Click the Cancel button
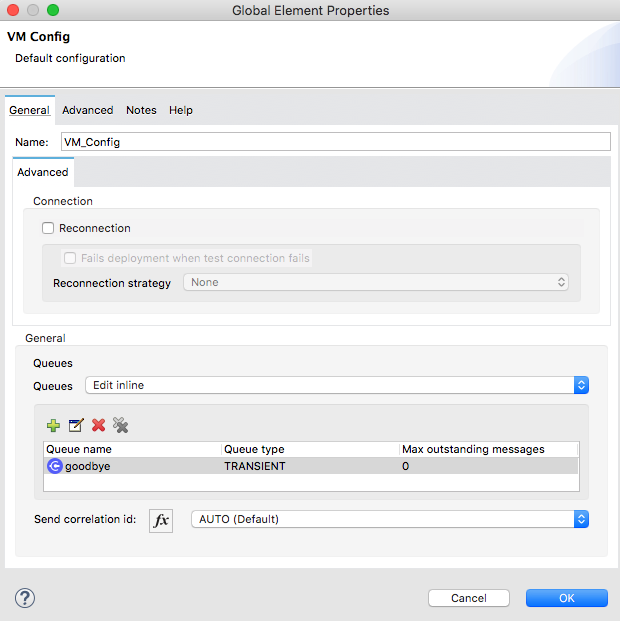This screenshot has height=621, width=620. click(x=469, y=598)
